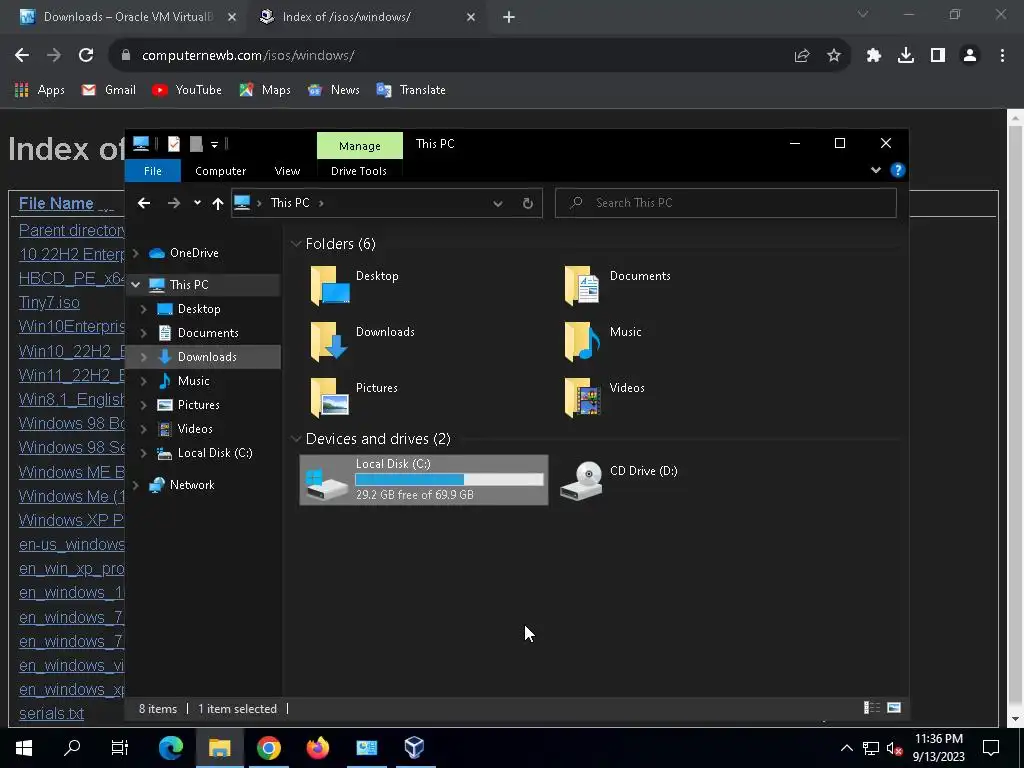The image size is (1024, 768).
Task: Collapse This PC tree node
Action: click(x=136, y=285)
